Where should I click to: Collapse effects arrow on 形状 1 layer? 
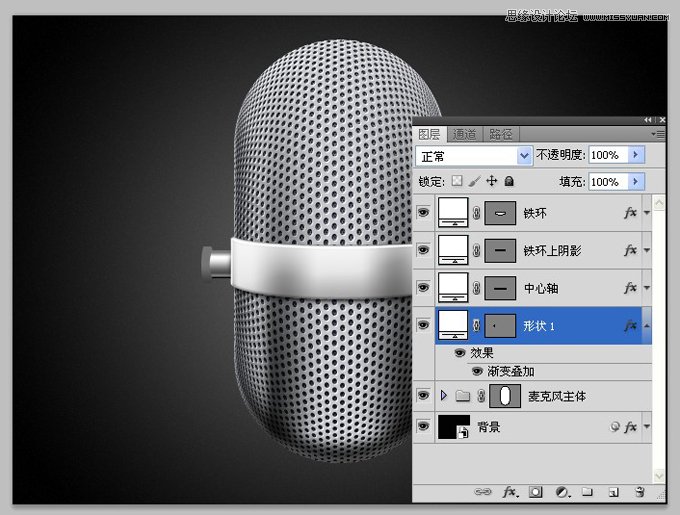tap(647, 326)
